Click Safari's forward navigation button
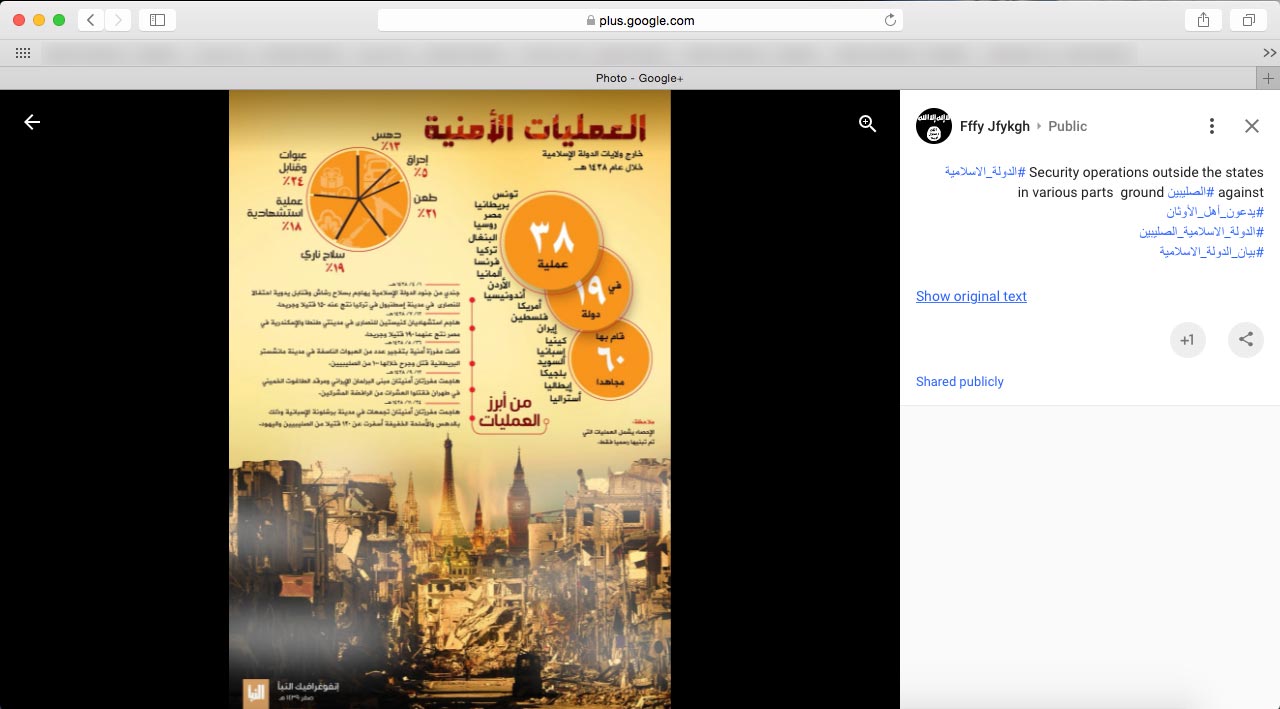 tap(118, 20)
